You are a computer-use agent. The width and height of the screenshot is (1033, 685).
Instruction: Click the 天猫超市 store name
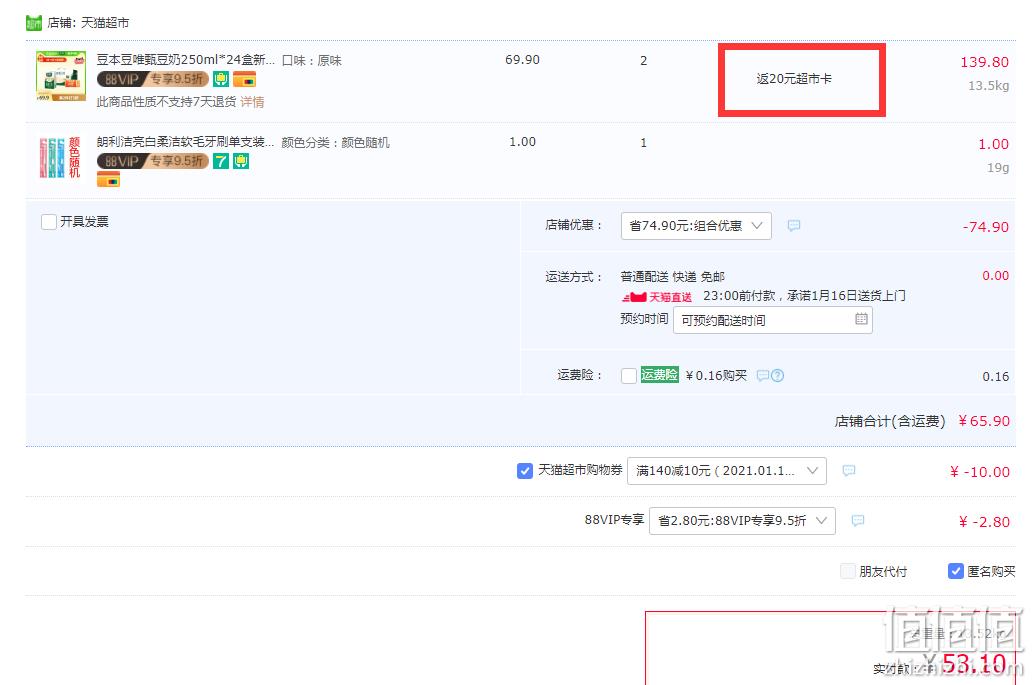pos(105,23)
